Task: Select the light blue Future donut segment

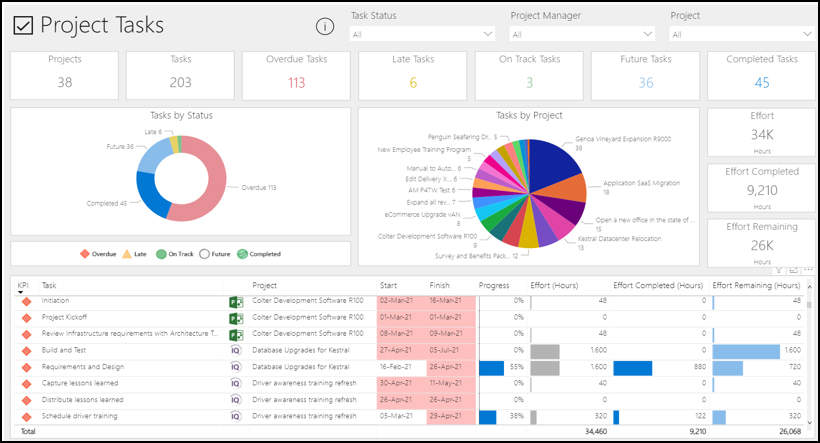Action: pyautogui.click(x=152, y=156)
